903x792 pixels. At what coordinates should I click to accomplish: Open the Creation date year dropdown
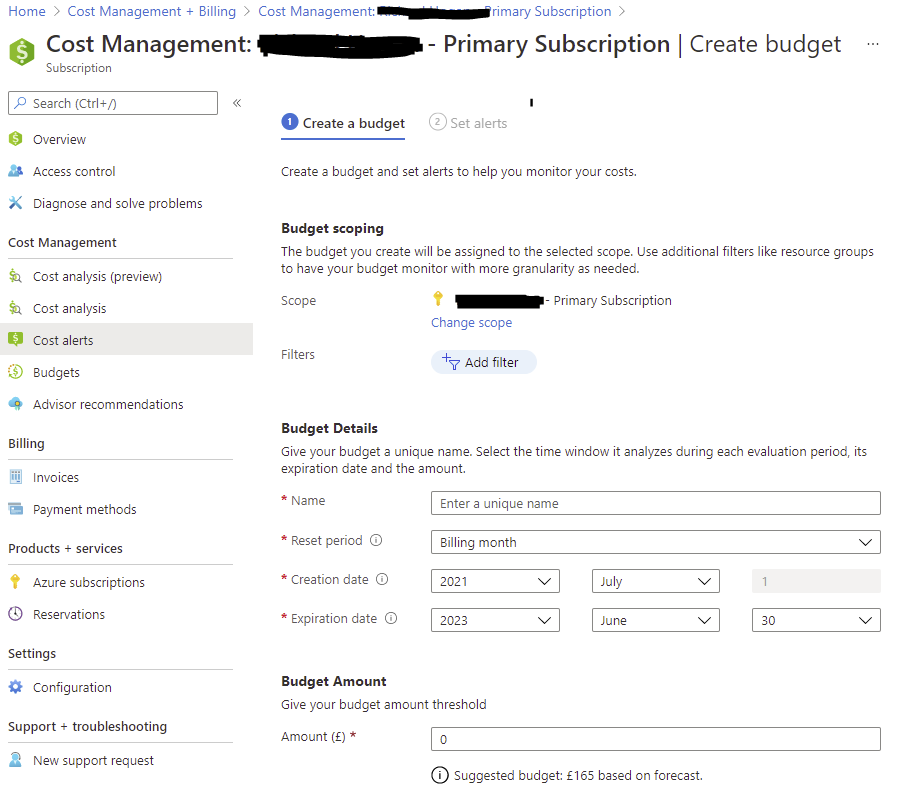495,581
